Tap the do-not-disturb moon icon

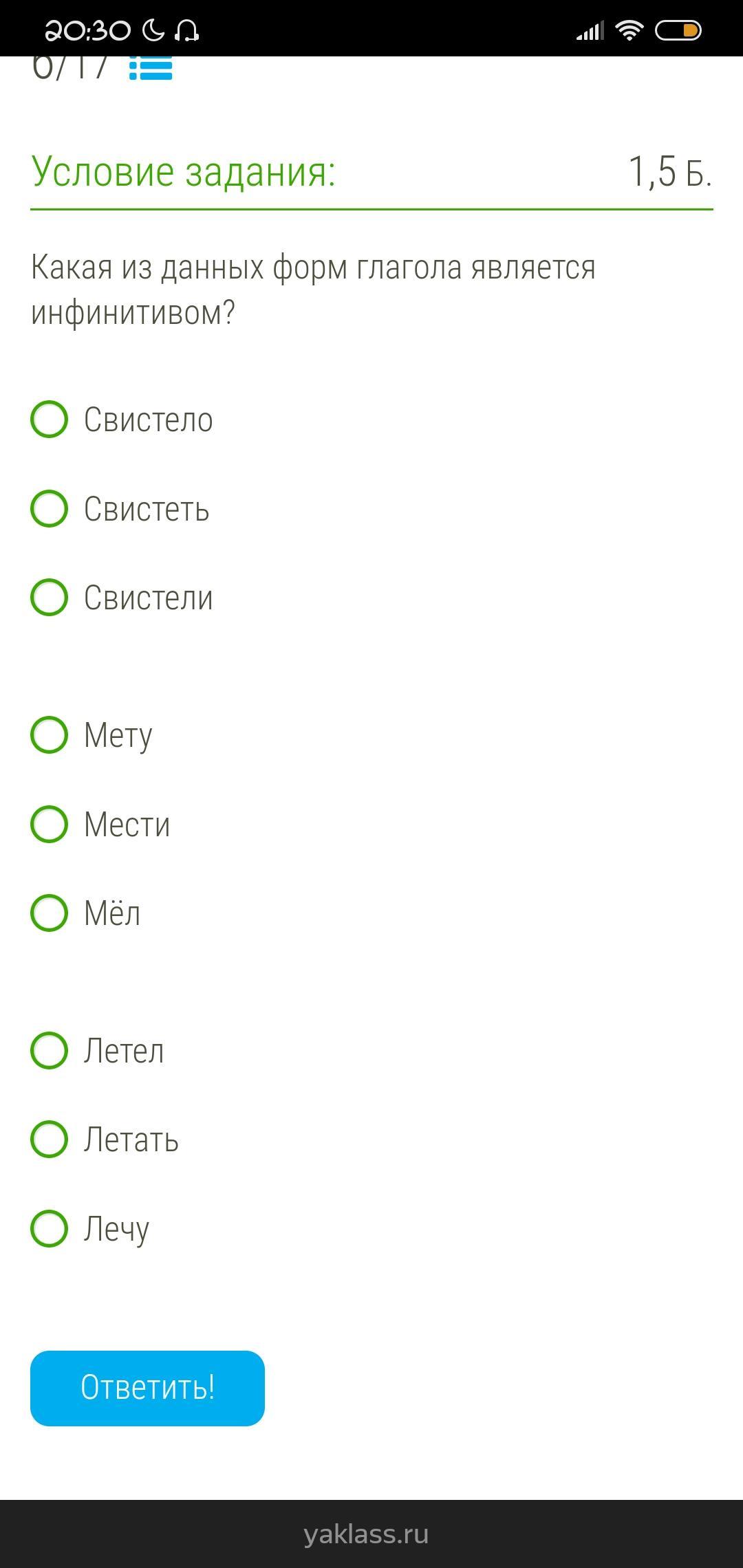pos(153,30)
